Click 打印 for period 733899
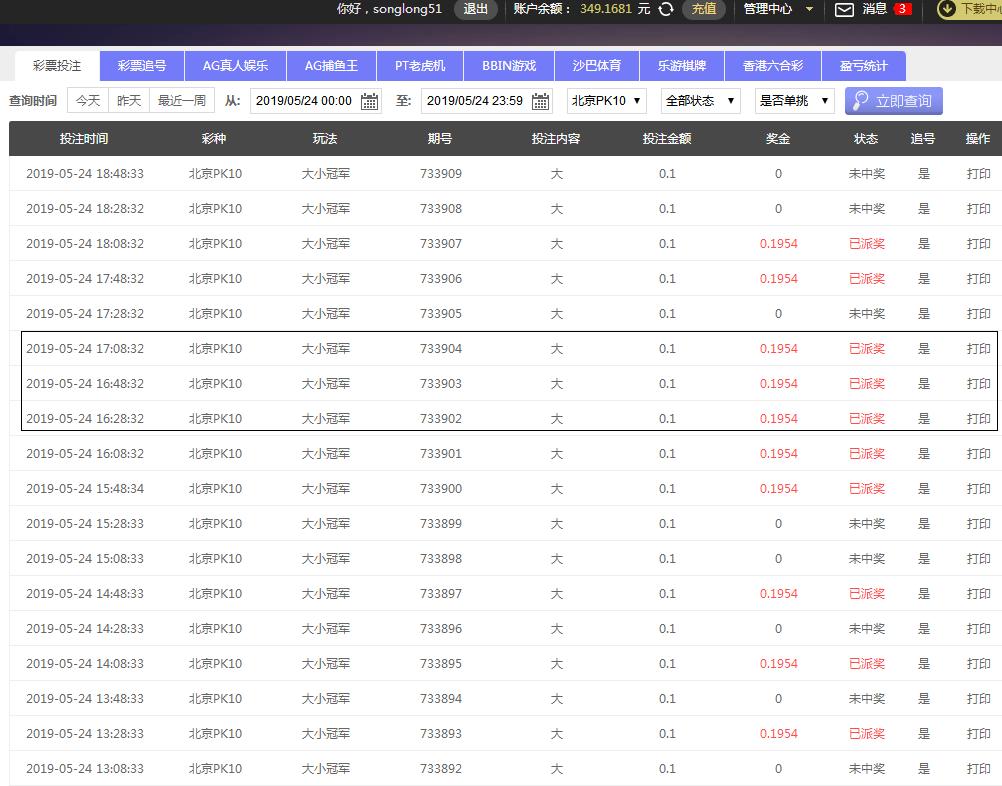 coord(978,524)
